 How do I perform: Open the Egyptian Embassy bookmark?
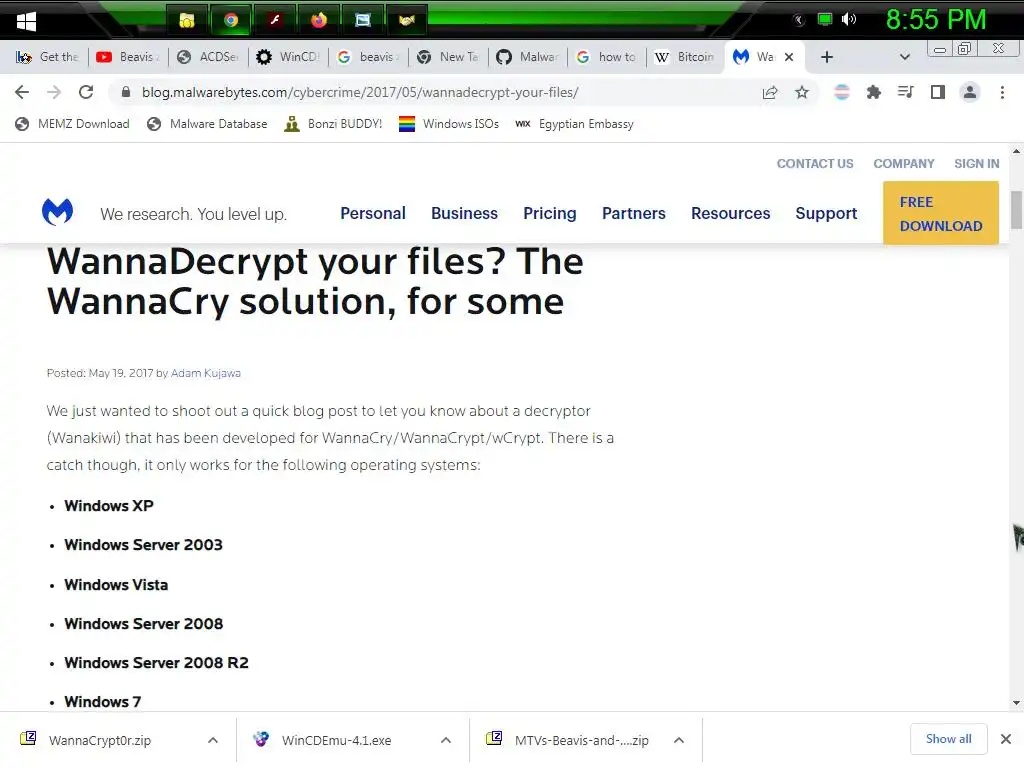574,124
